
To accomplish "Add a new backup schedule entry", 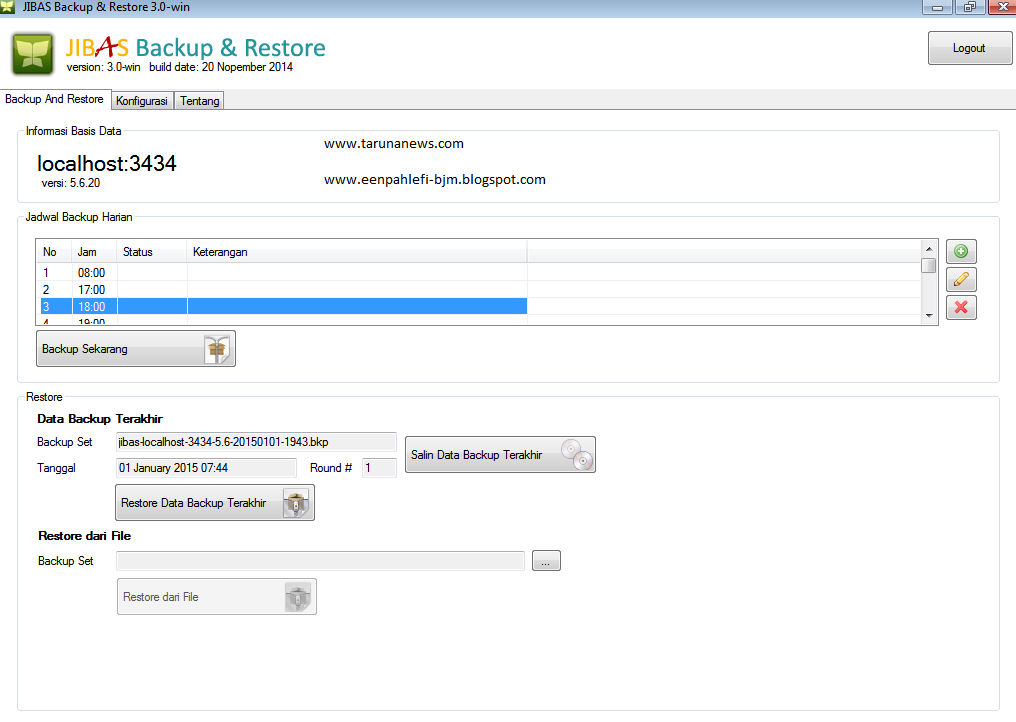I will pos(960,251).
